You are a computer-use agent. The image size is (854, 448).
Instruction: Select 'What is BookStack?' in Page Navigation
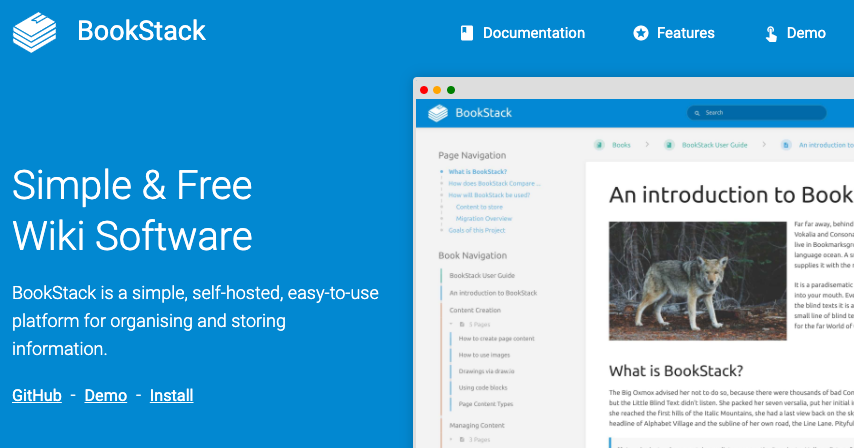coord(478,171)
